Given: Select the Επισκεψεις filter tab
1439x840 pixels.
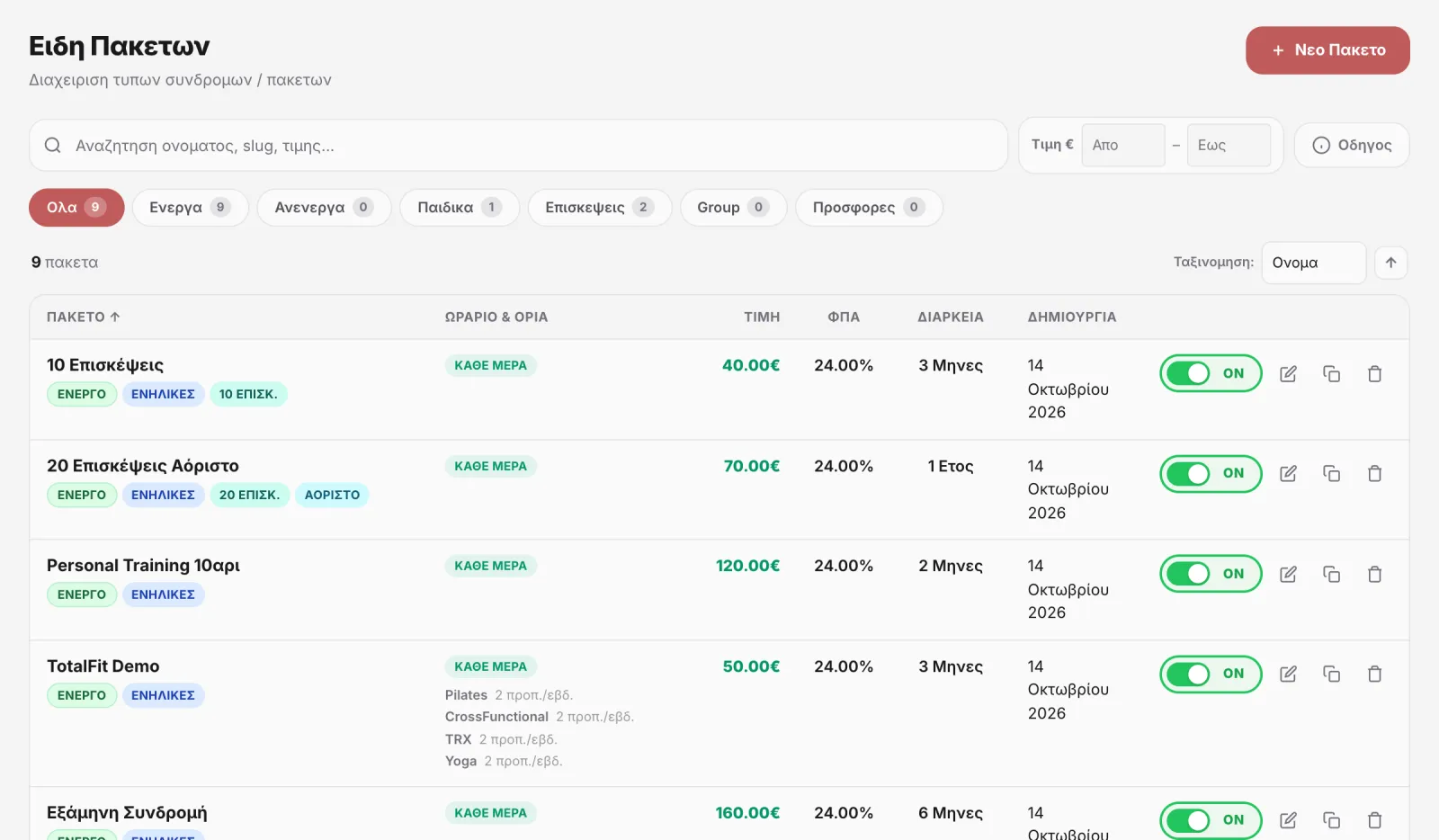Looking at the screenshot, I should (x=599, y=208).
